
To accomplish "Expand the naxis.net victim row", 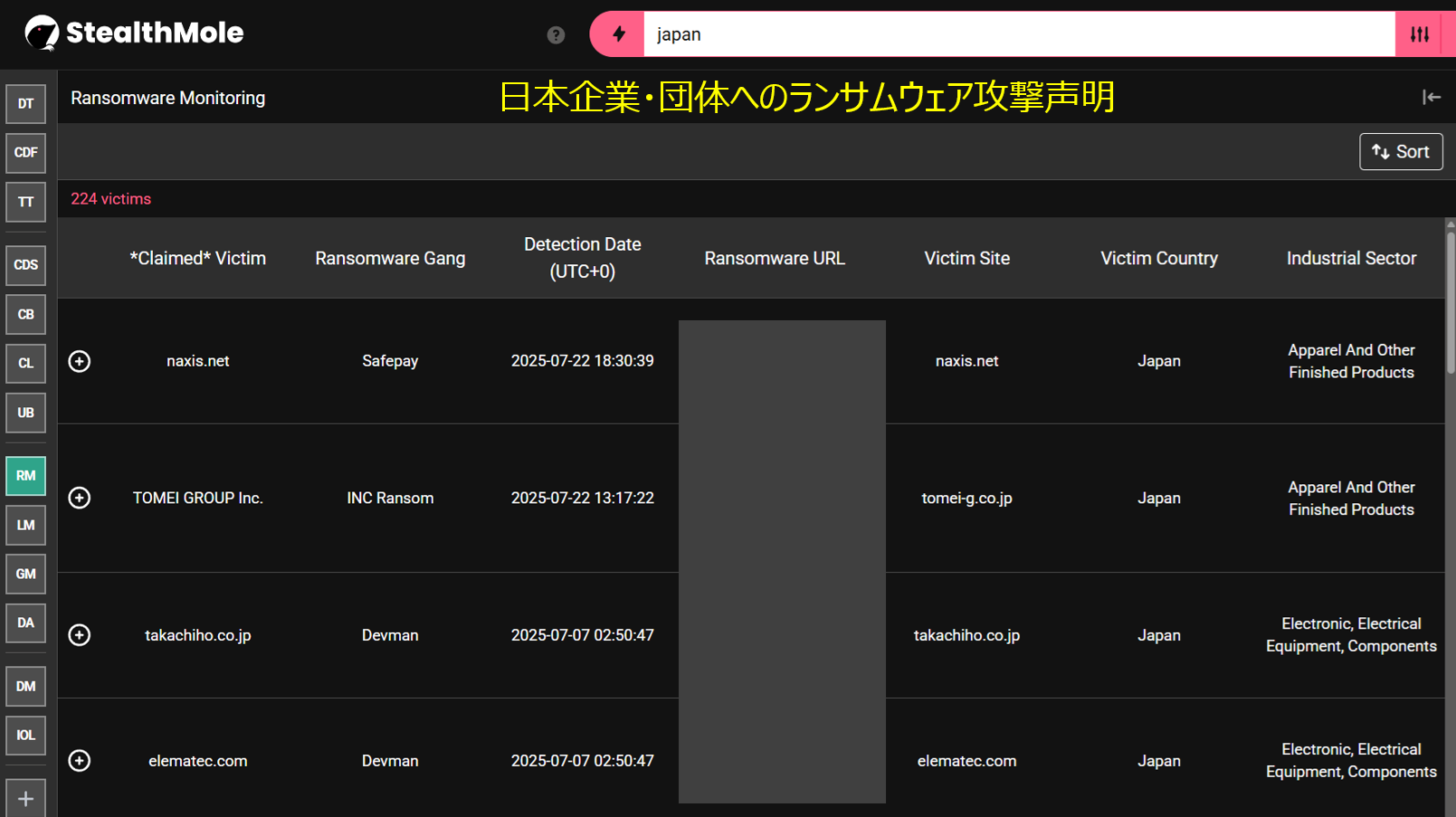I will 80,361.
